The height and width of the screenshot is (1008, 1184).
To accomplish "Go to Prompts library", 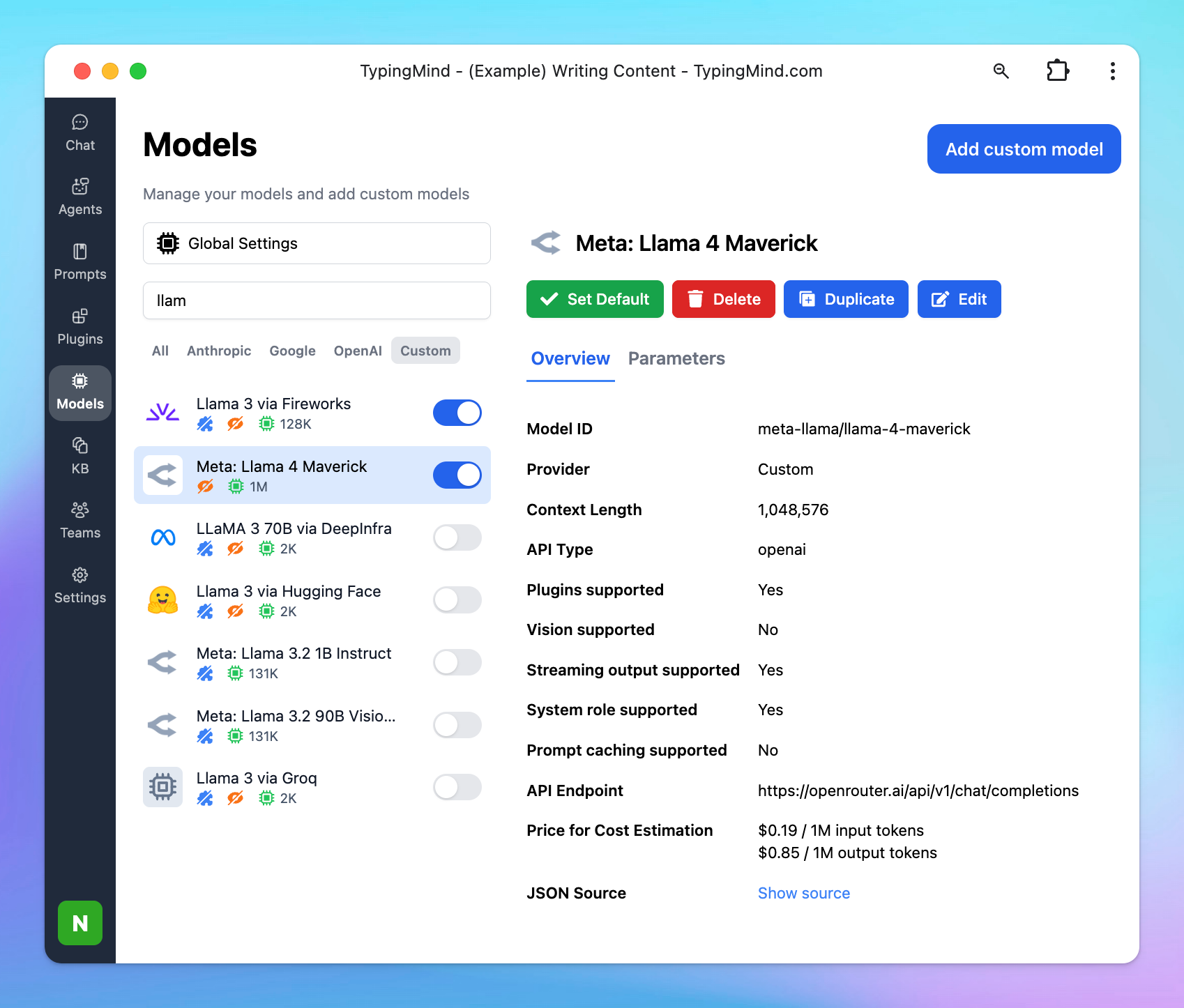I will click(80, 262).
